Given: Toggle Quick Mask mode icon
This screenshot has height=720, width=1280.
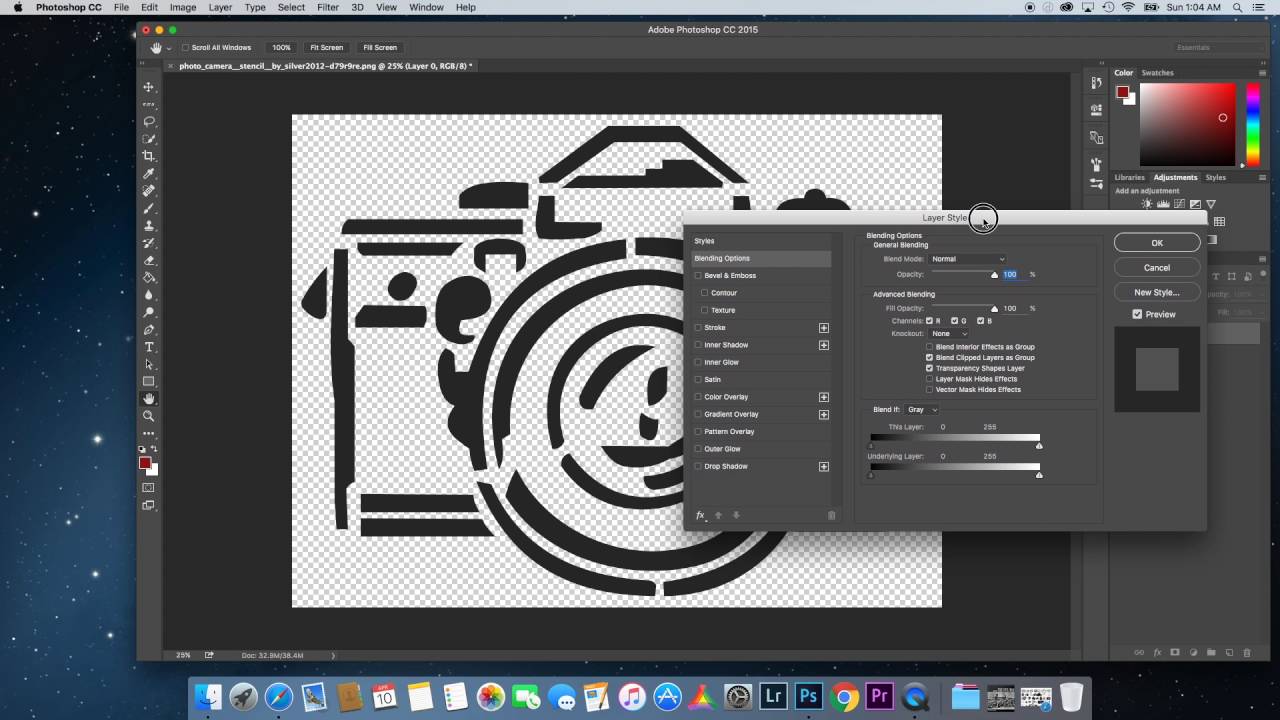Looking at the screenshot, I should pyautogui.click(x=149, y=488).
